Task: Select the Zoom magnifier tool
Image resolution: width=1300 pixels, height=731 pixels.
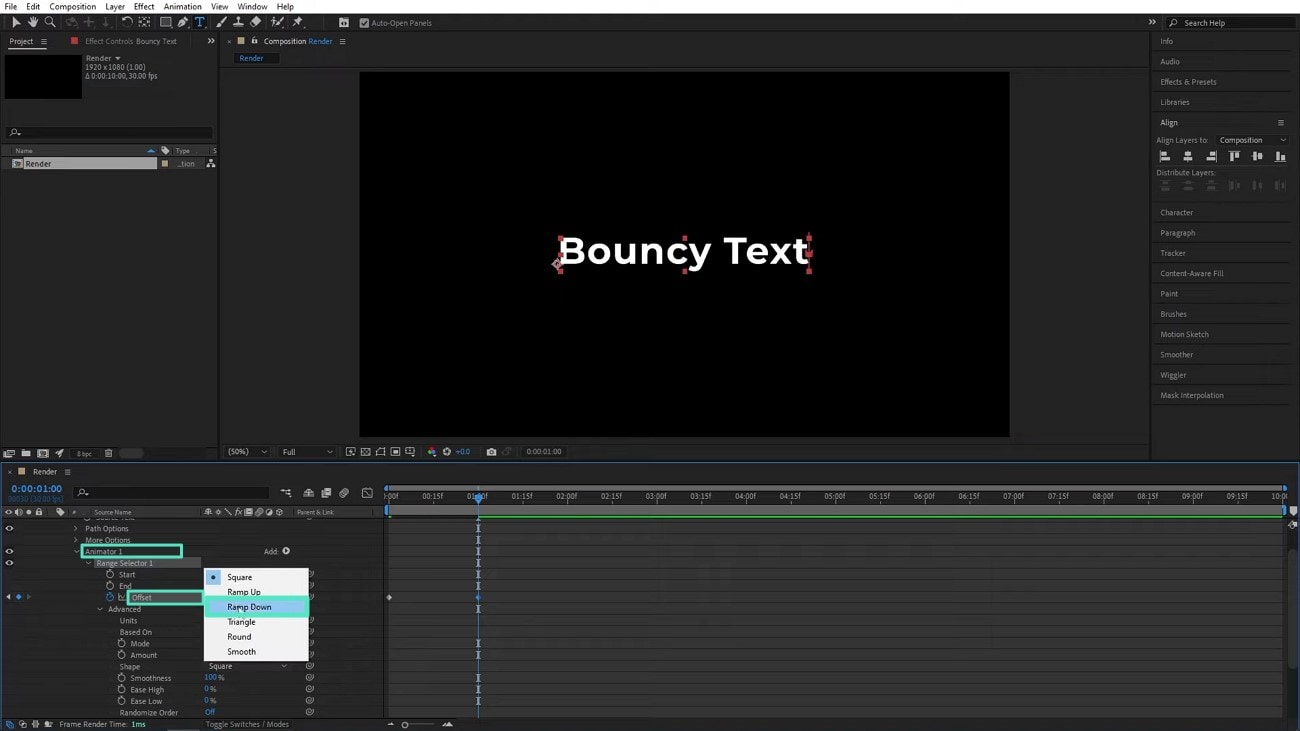Action: tap(50, 22)
